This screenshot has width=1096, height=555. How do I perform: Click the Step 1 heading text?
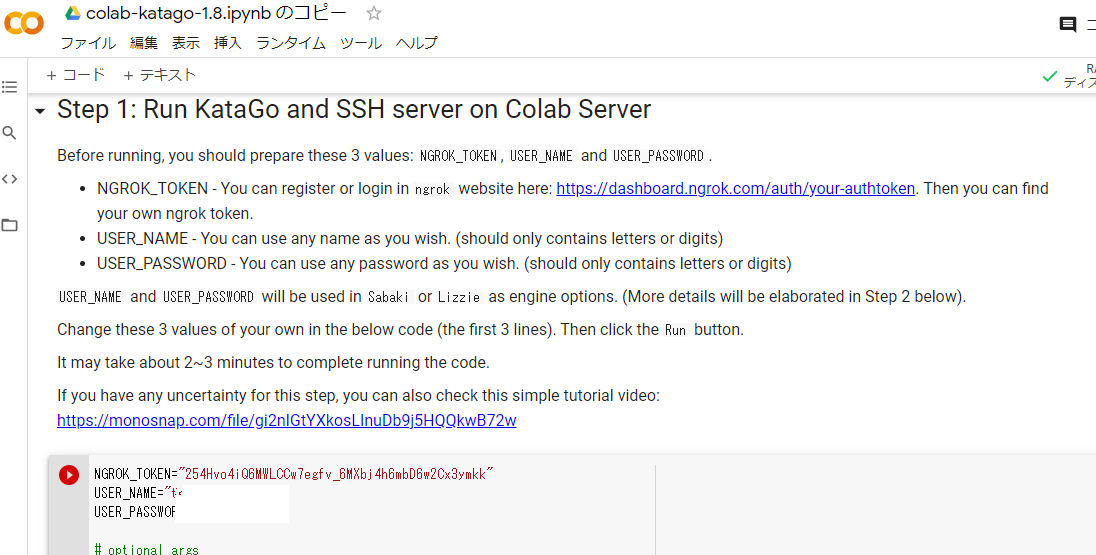354,110
